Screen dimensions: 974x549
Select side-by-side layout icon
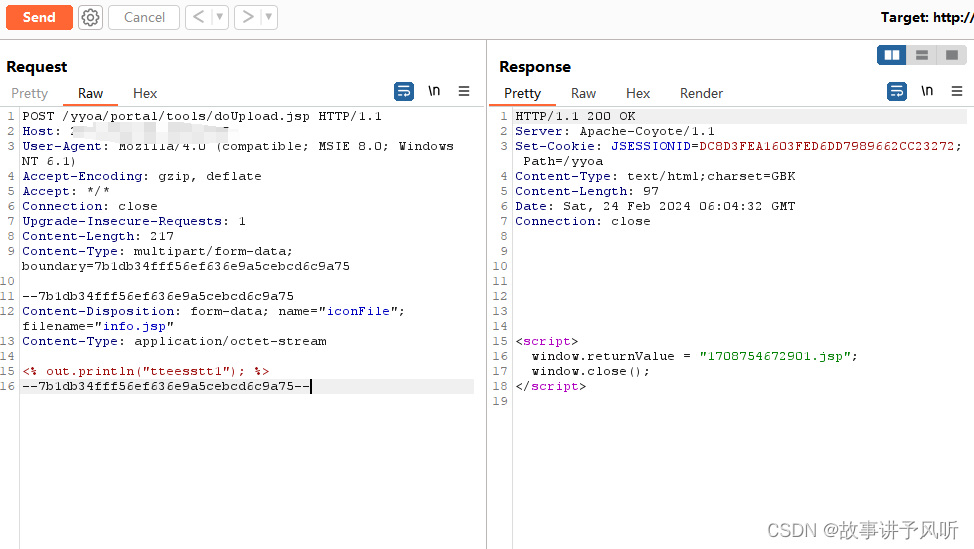tap(892, 55)
